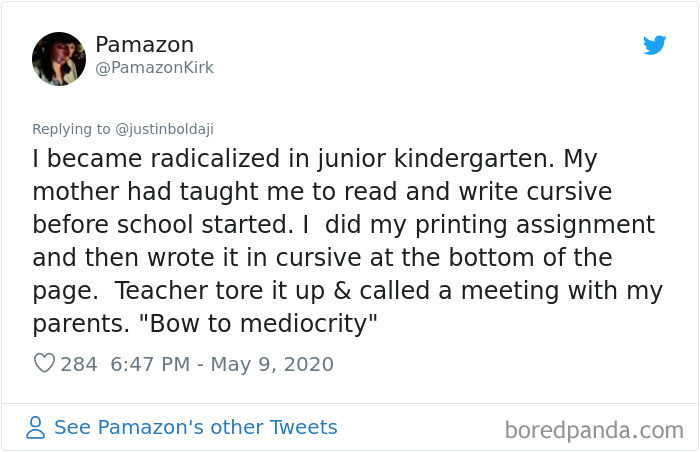The width and height of the screenshot is (700, 452).
Task: Click the "Replying to" label
Action: [73, 129]
